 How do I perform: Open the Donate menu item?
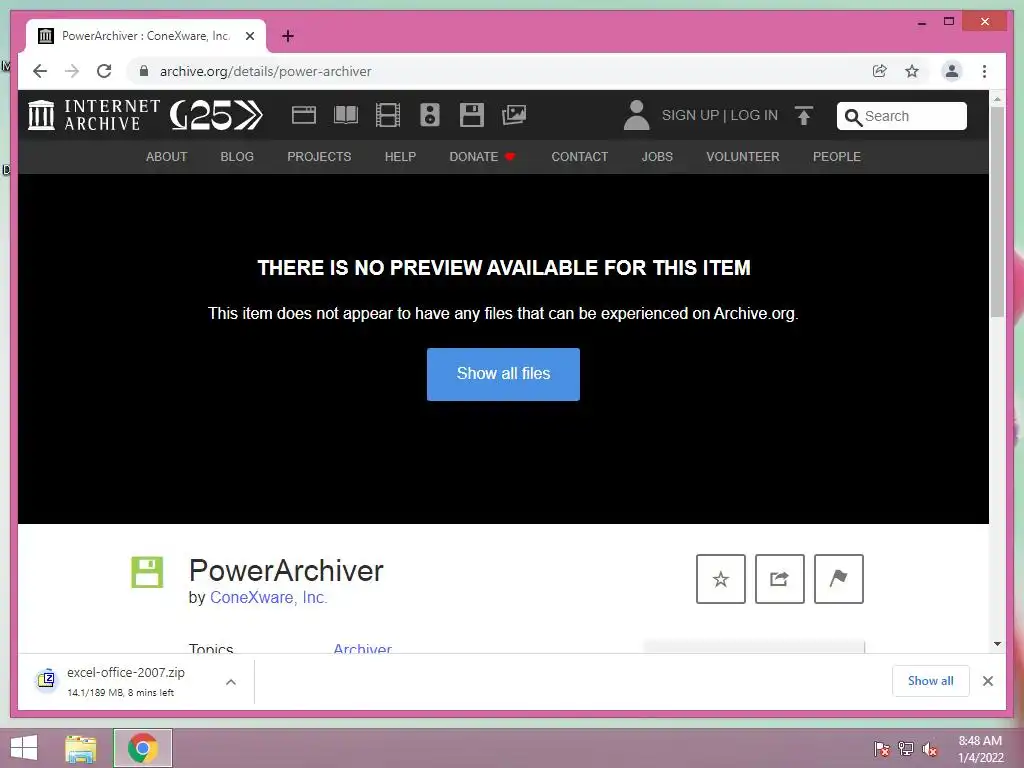(x=482, y=157)
